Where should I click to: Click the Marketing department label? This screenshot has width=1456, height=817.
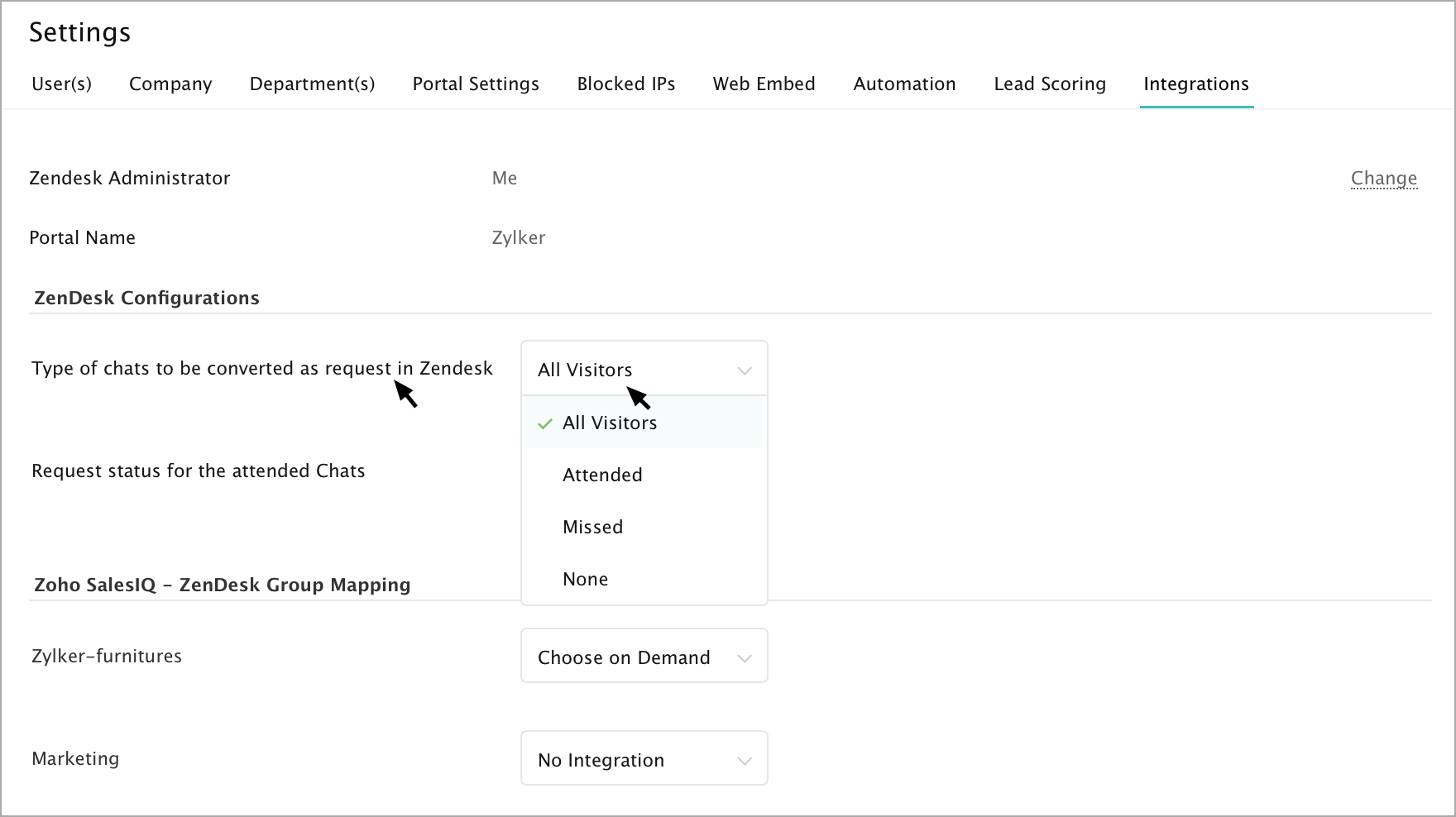[x=75, y=759]
